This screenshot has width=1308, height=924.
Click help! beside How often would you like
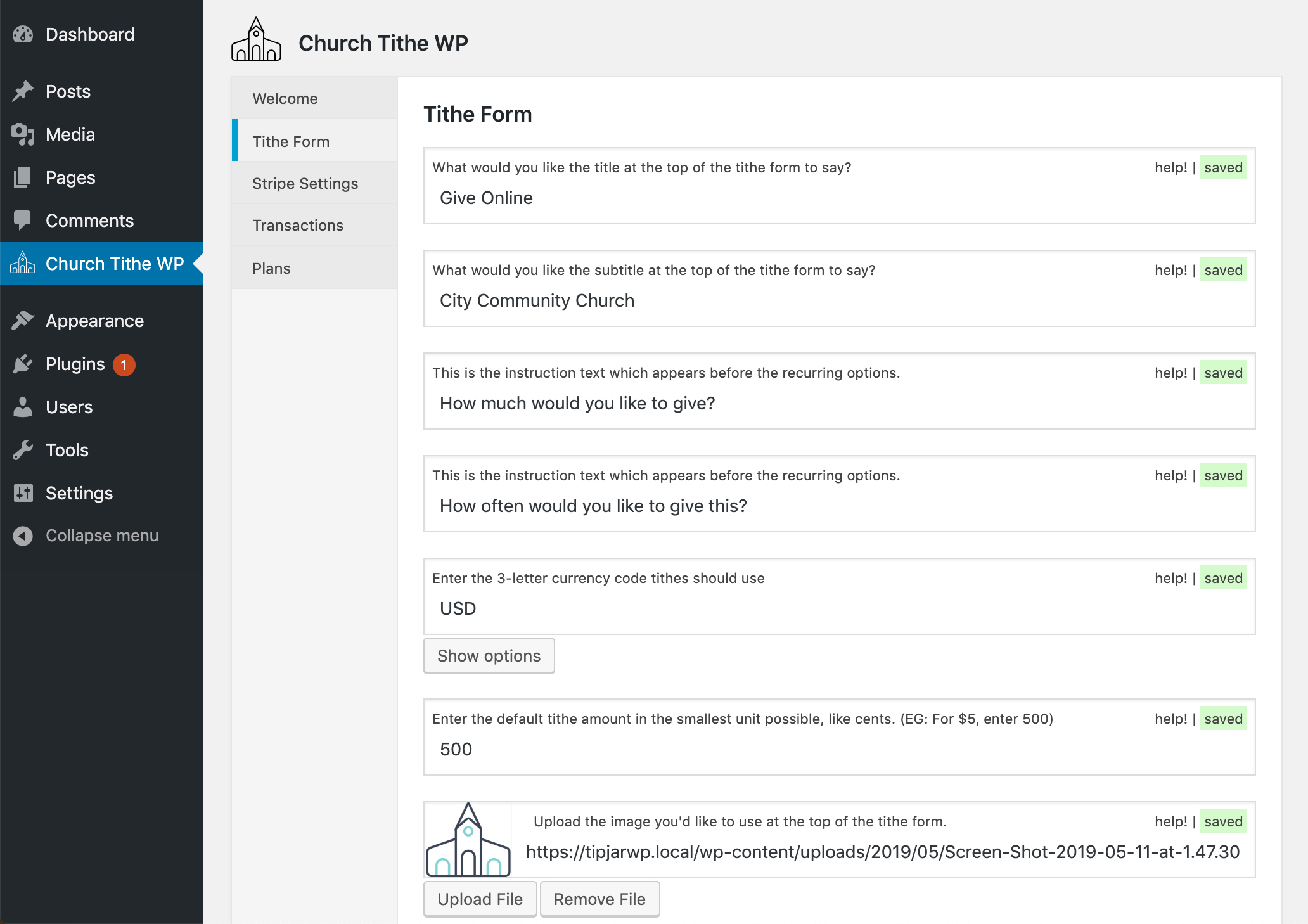1170,475
